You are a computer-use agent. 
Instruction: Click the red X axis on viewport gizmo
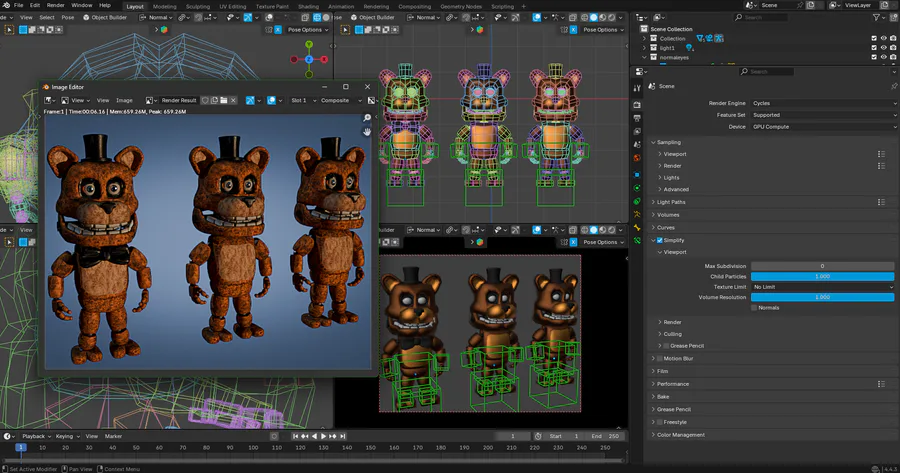324,59
